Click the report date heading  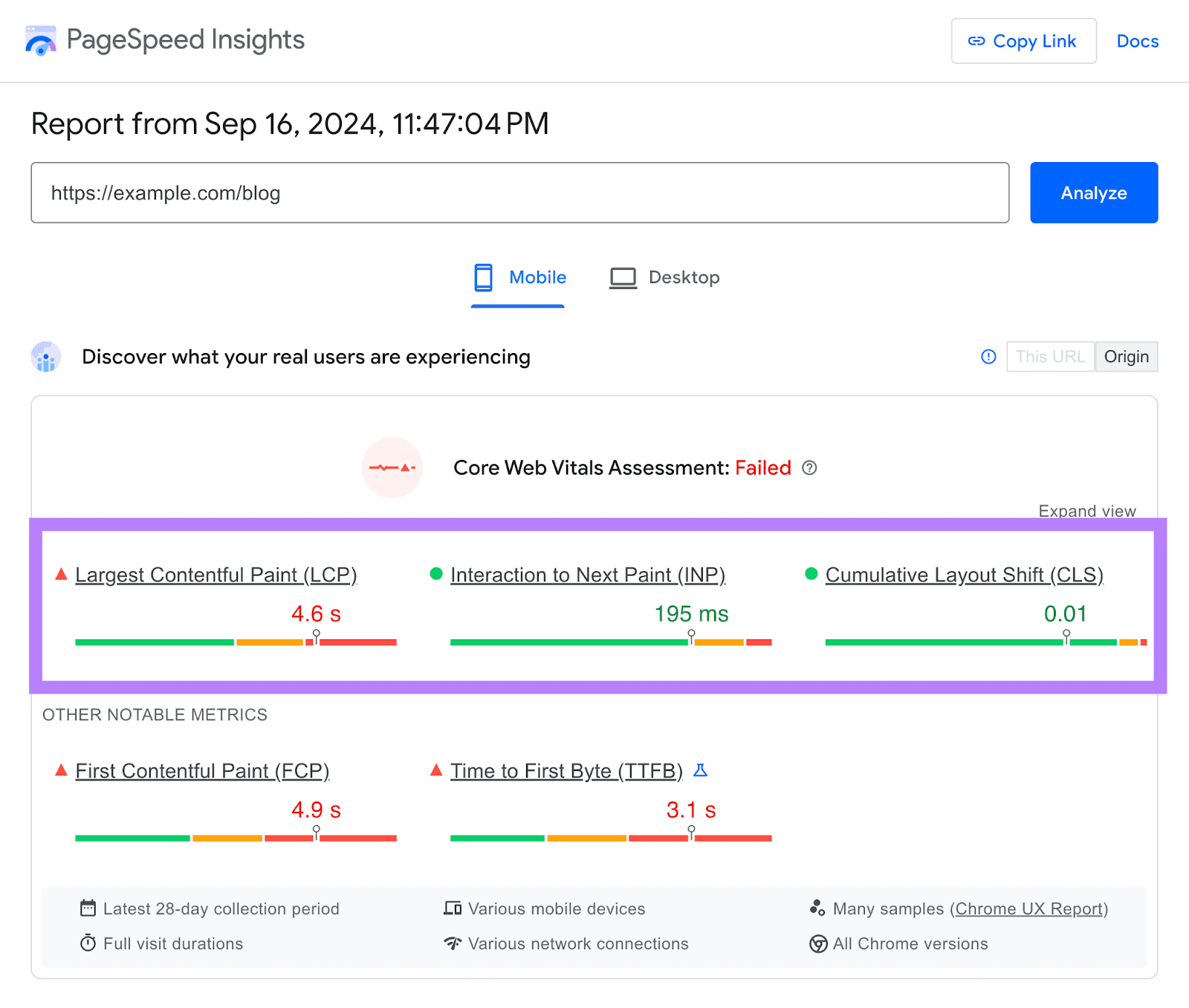click(290, 123)
